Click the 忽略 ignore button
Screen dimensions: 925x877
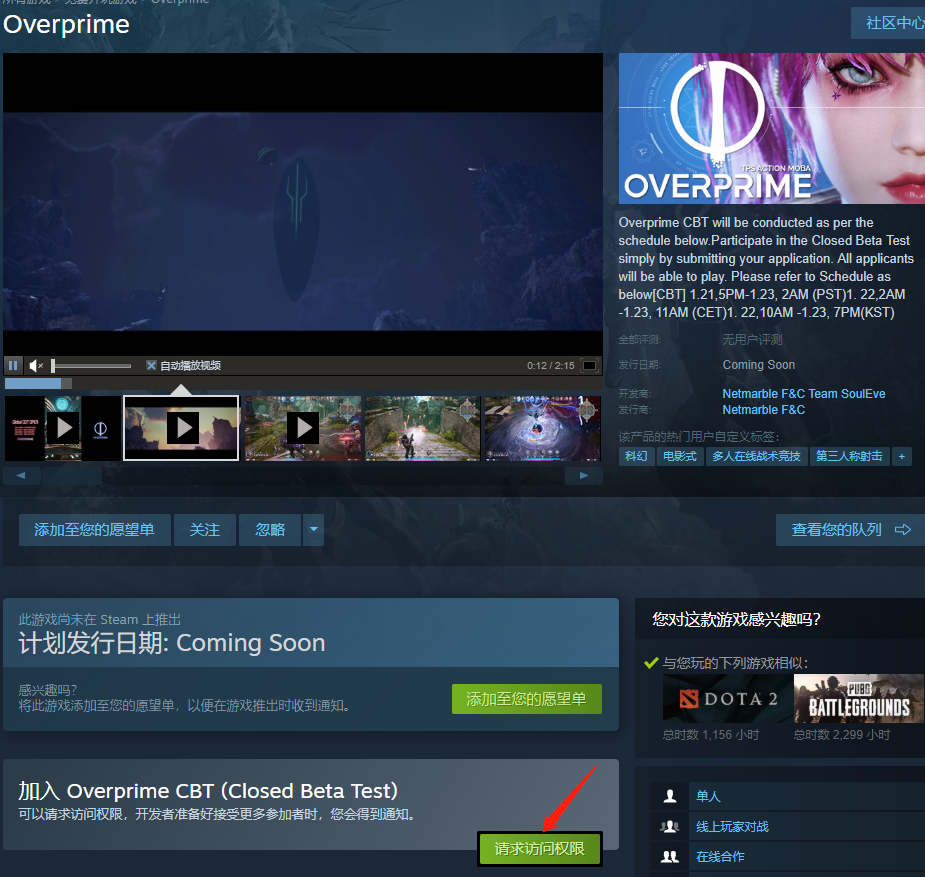270,530
